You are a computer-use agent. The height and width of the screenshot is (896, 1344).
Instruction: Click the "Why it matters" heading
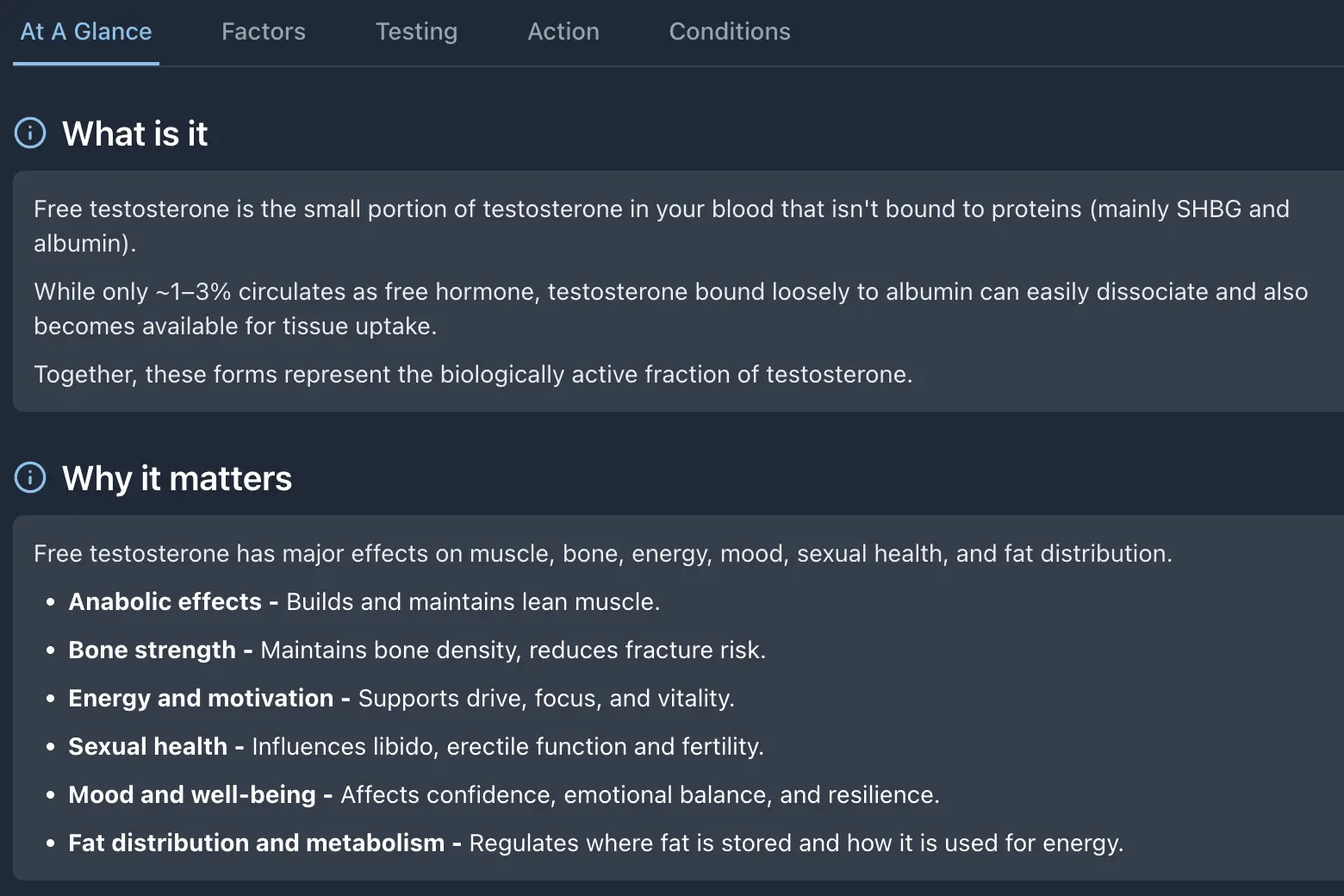point(177,477)
